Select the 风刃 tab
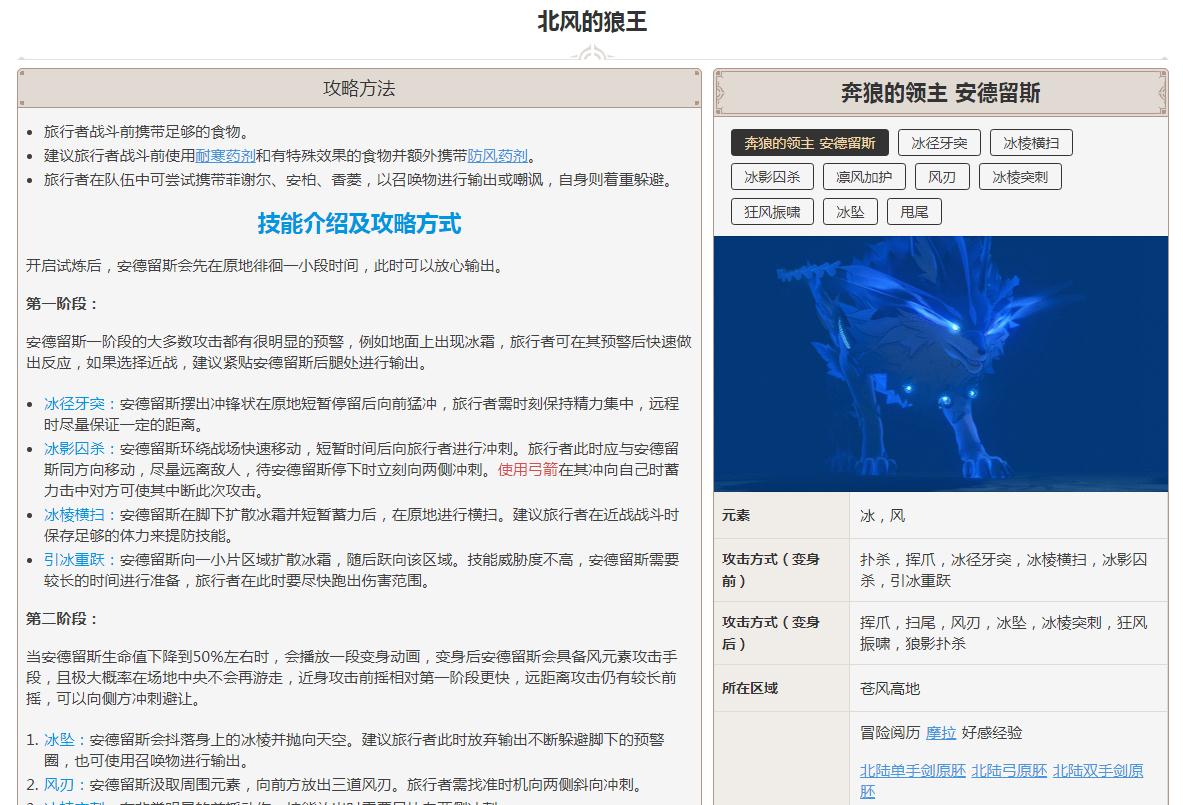This screenshot has width=1183, height=805. click(x=942, y=177)
